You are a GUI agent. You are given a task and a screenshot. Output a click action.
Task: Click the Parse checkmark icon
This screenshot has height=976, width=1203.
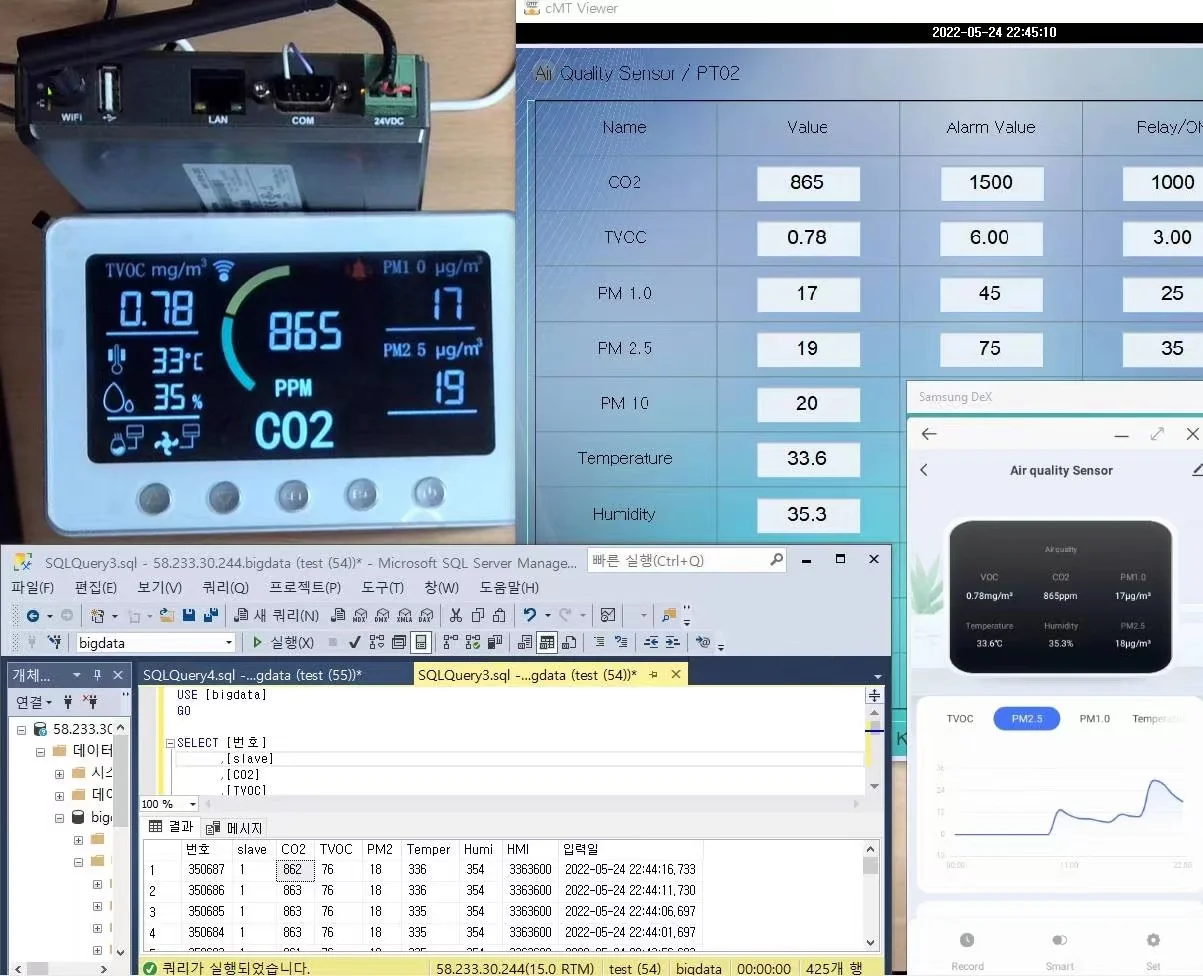click(353, 642)
